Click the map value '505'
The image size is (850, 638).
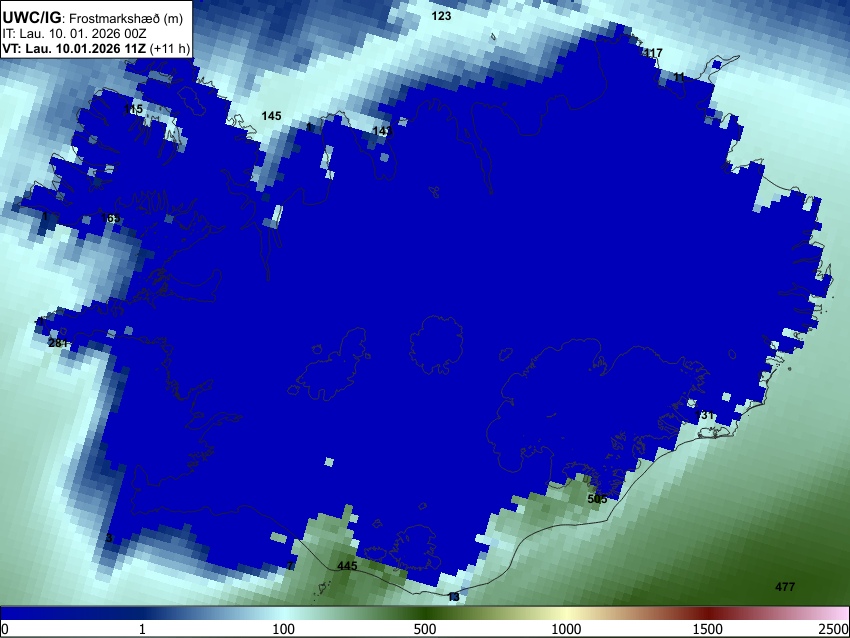(597, 499)
